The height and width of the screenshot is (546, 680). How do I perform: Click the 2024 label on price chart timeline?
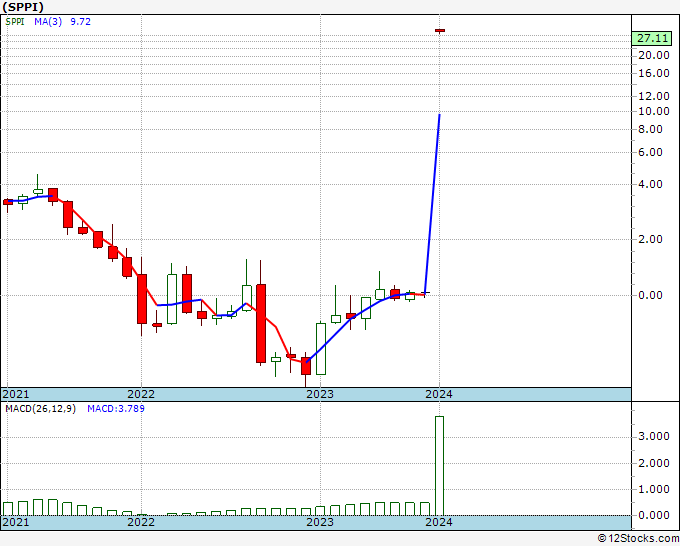pyautogui.click(x=439, y=394)
